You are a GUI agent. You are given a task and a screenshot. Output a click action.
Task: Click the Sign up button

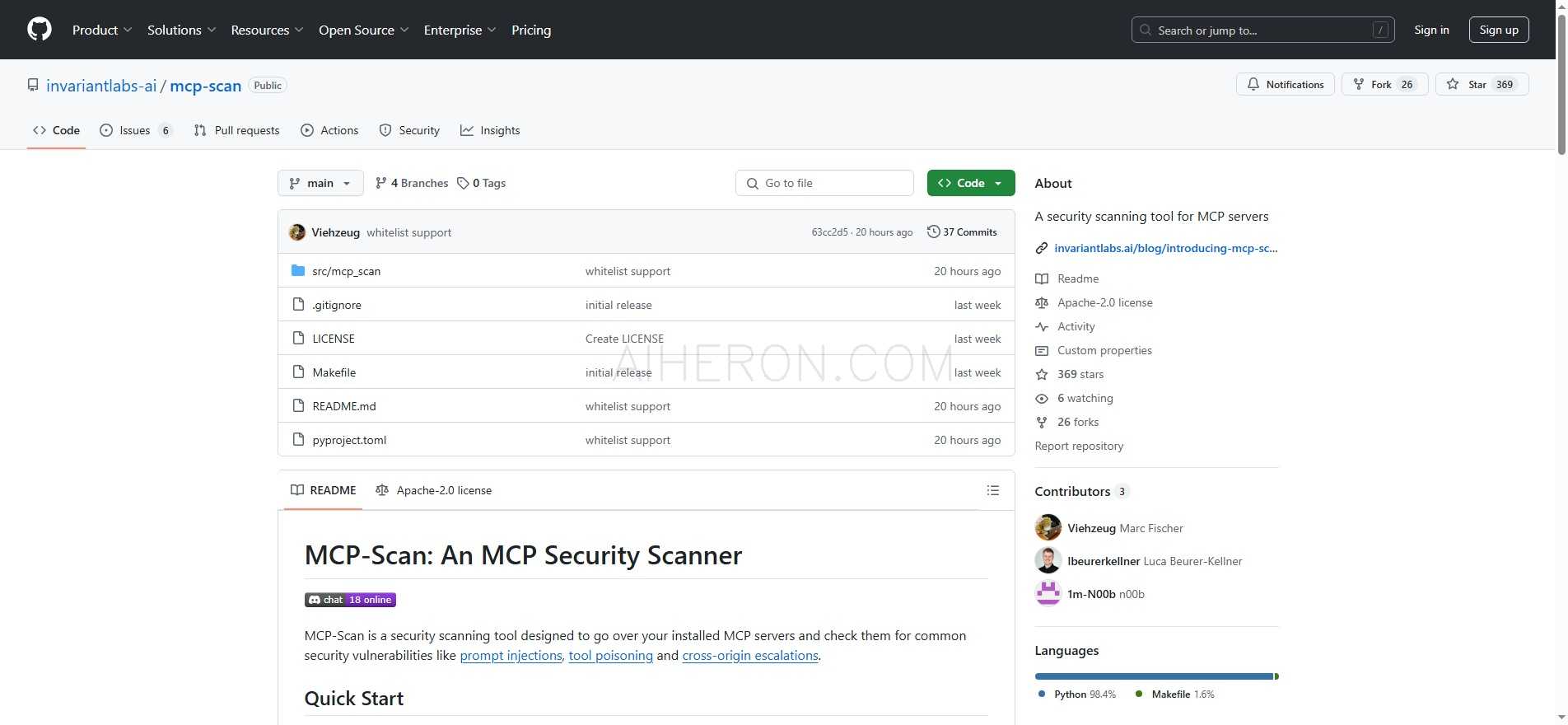1499,30
